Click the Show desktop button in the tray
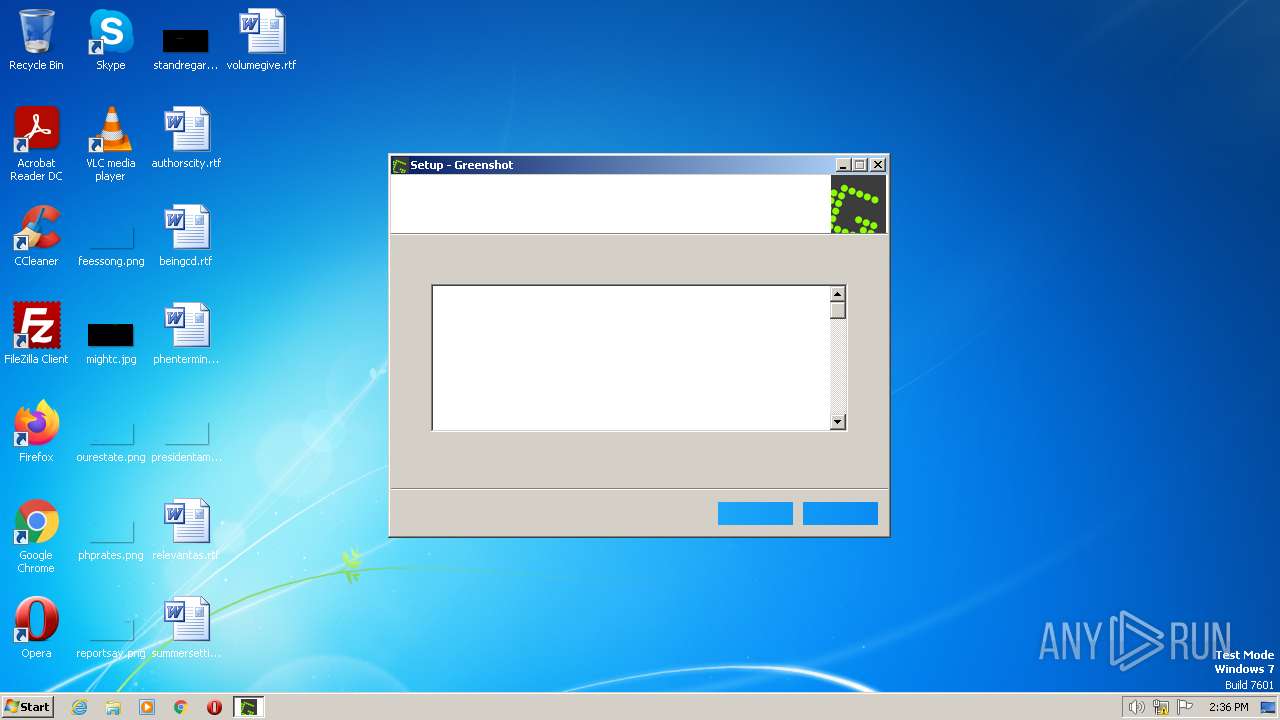 (1268, 707)
